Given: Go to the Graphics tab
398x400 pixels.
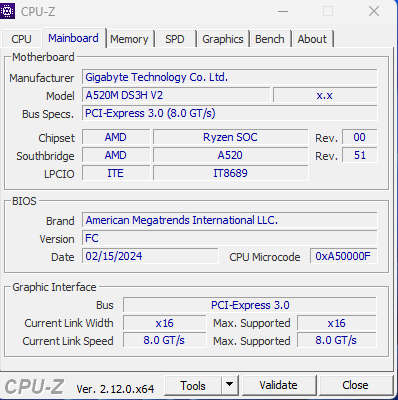Looking at the screenshot, I should pyautogui.click(x=223, y=39).
